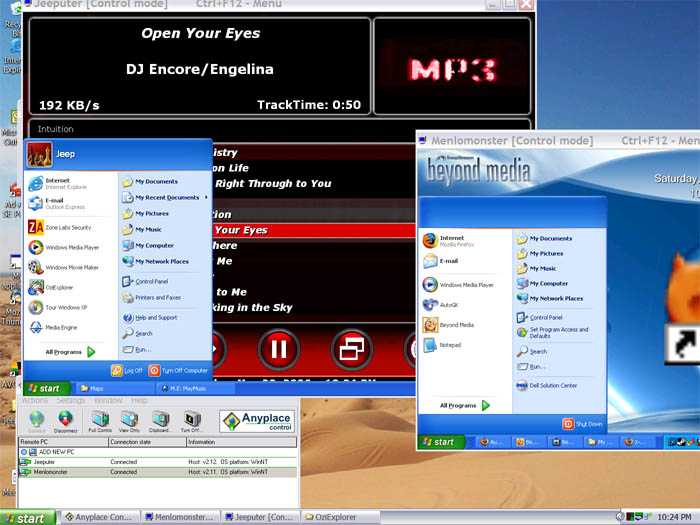Click View Only icon in Anyplace toolbar
The image size is (700, 525).
point(129,421)
